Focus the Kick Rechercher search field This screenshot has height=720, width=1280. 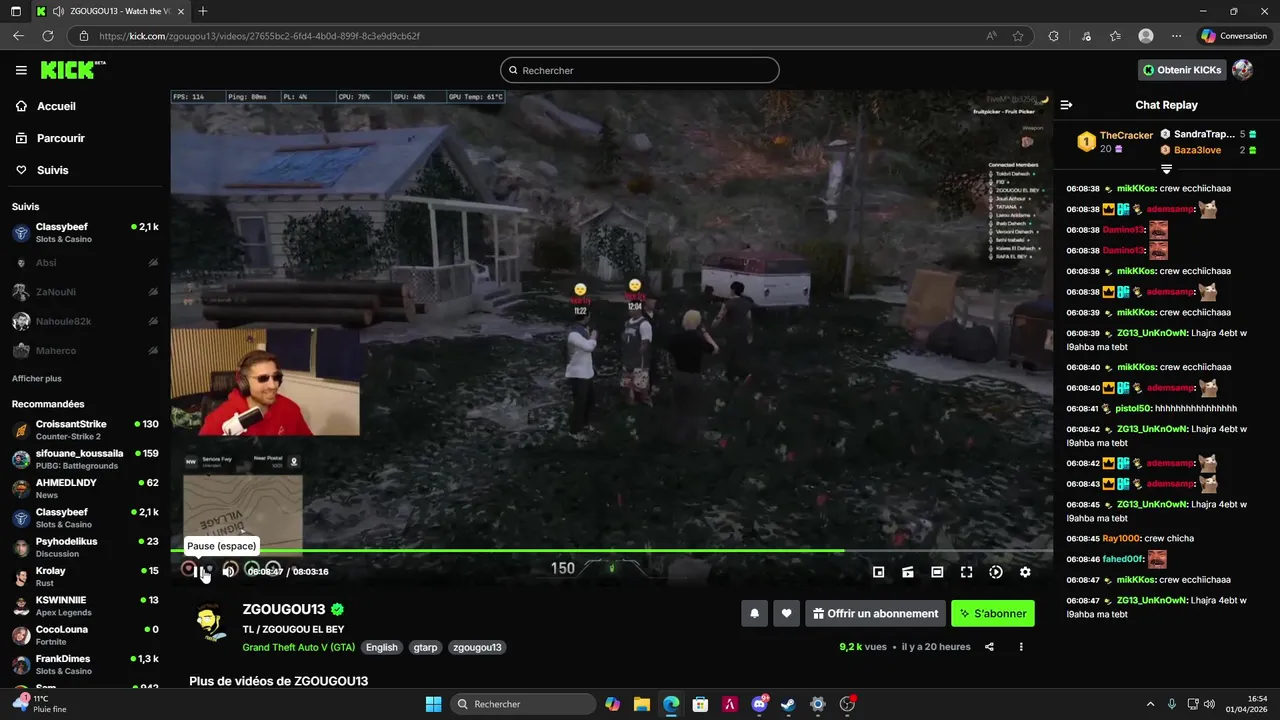click(640, 70)
